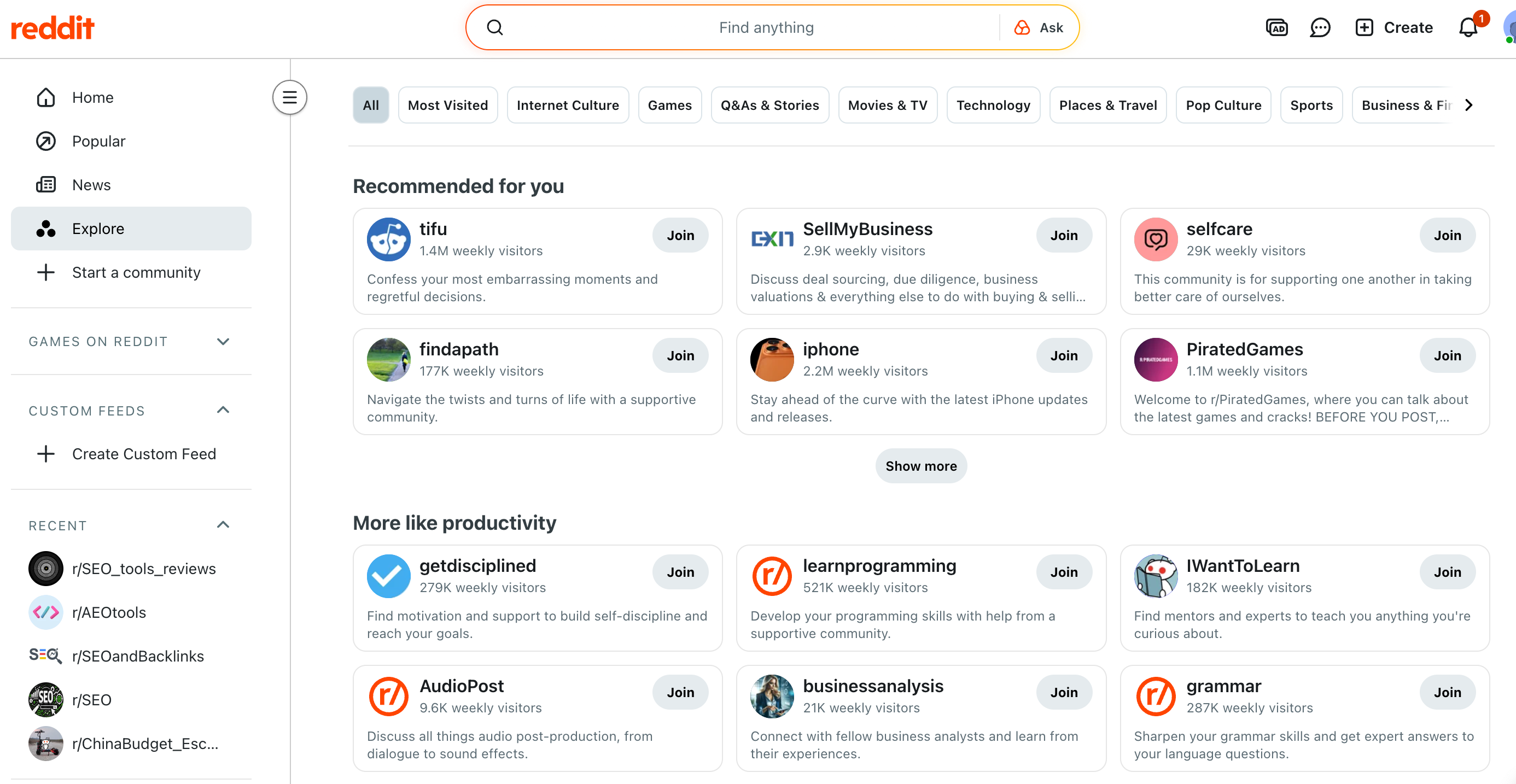Click the Home house icon
1516x784 pixels.
pos(46,98)
